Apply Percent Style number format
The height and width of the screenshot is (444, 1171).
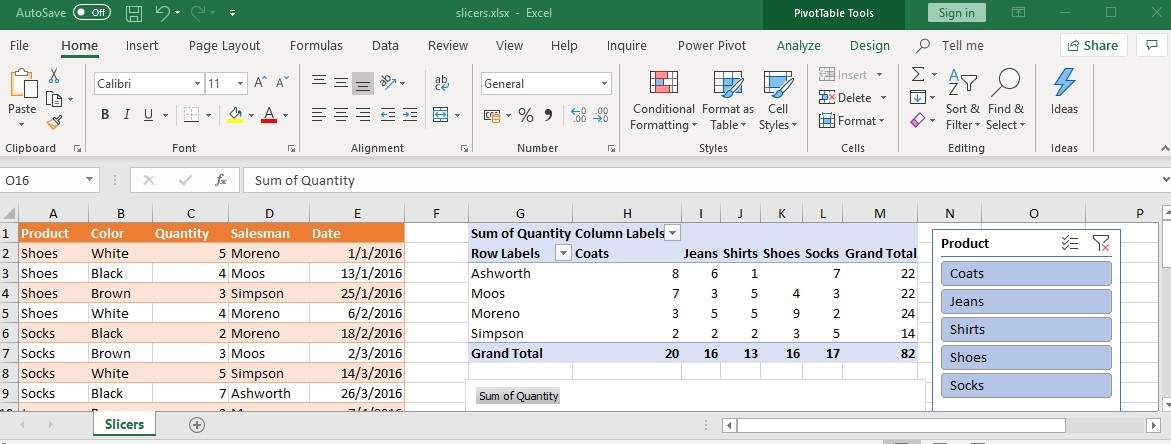click(526, 115)
